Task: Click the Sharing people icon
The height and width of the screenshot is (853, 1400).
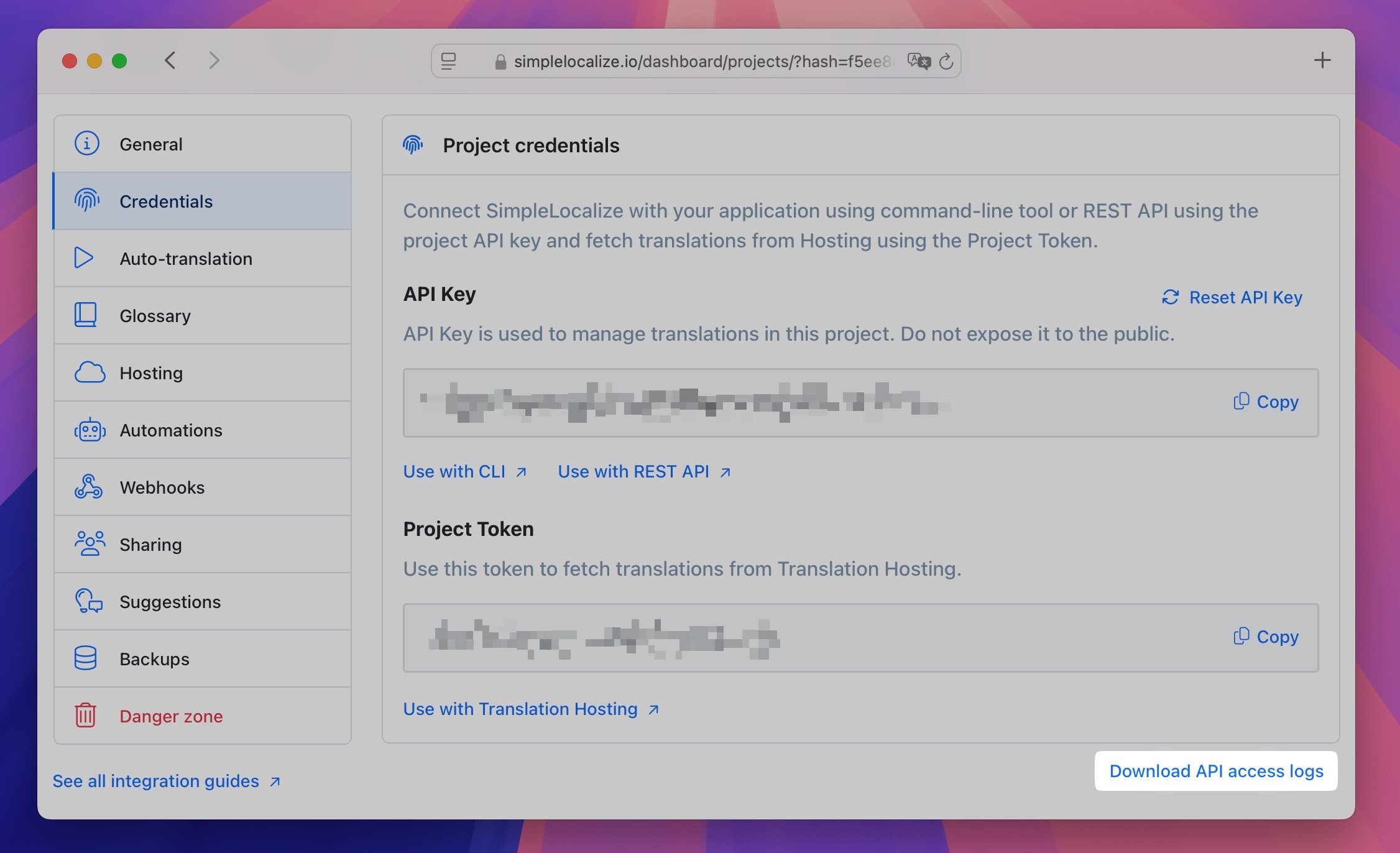Action: tap(90, 543)
